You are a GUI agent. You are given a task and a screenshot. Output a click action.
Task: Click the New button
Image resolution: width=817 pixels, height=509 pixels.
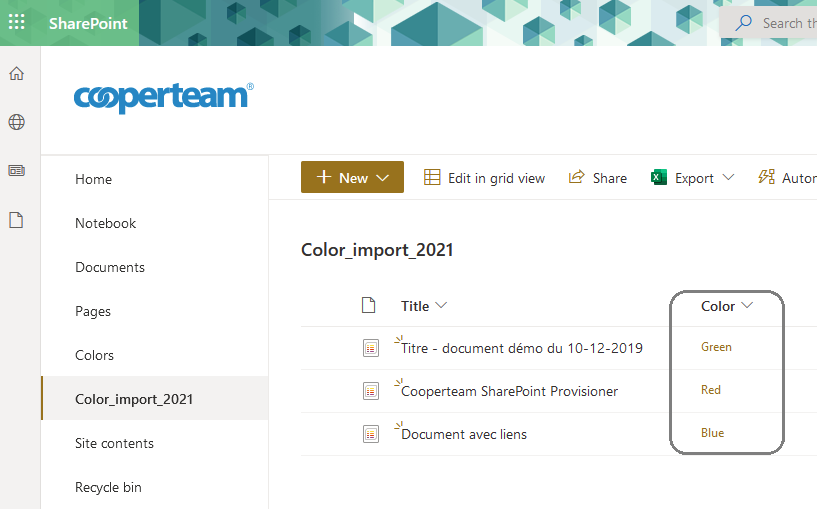click(x=352, y=177)
